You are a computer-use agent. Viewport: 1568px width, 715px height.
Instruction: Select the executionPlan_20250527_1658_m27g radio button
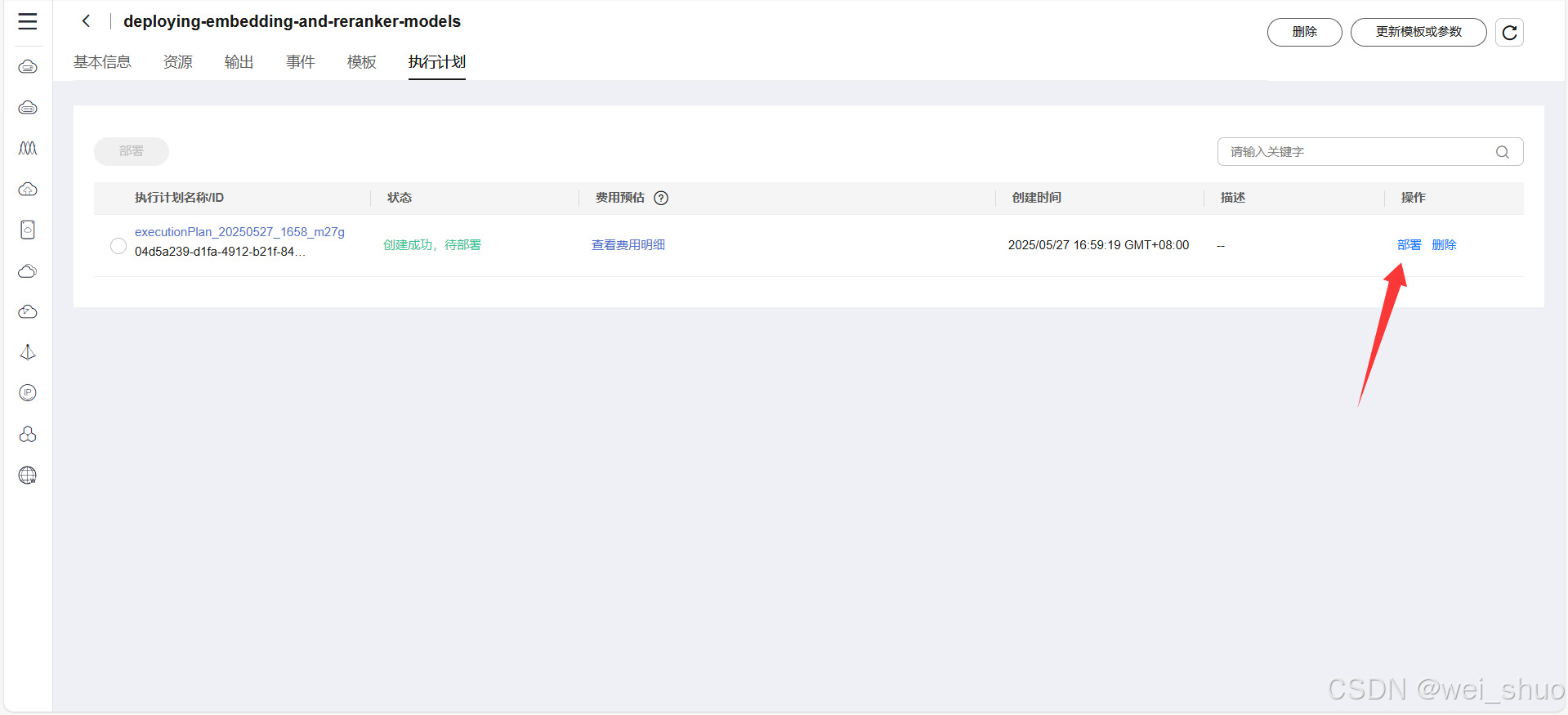tap(118, 245)
